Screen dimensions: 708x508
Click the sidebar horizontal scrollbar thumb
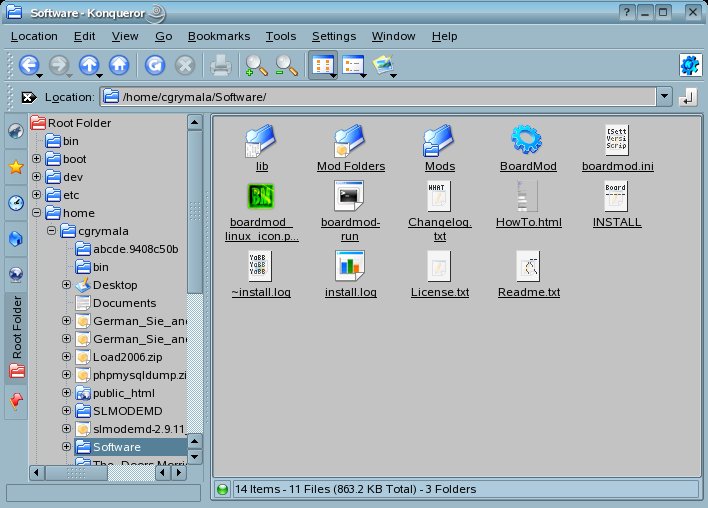click(x=76, y=473)
